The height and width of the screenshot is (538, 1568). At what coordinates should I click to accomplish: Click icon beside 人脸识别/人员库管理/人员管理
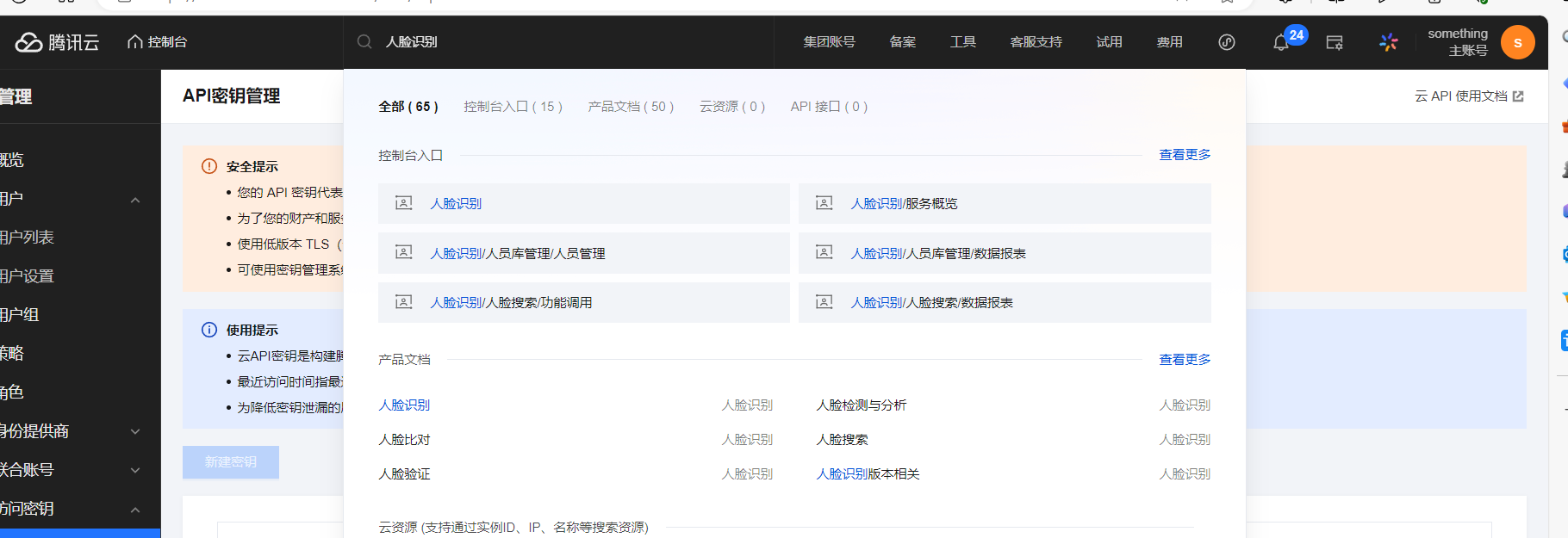[x=403, y=252]
